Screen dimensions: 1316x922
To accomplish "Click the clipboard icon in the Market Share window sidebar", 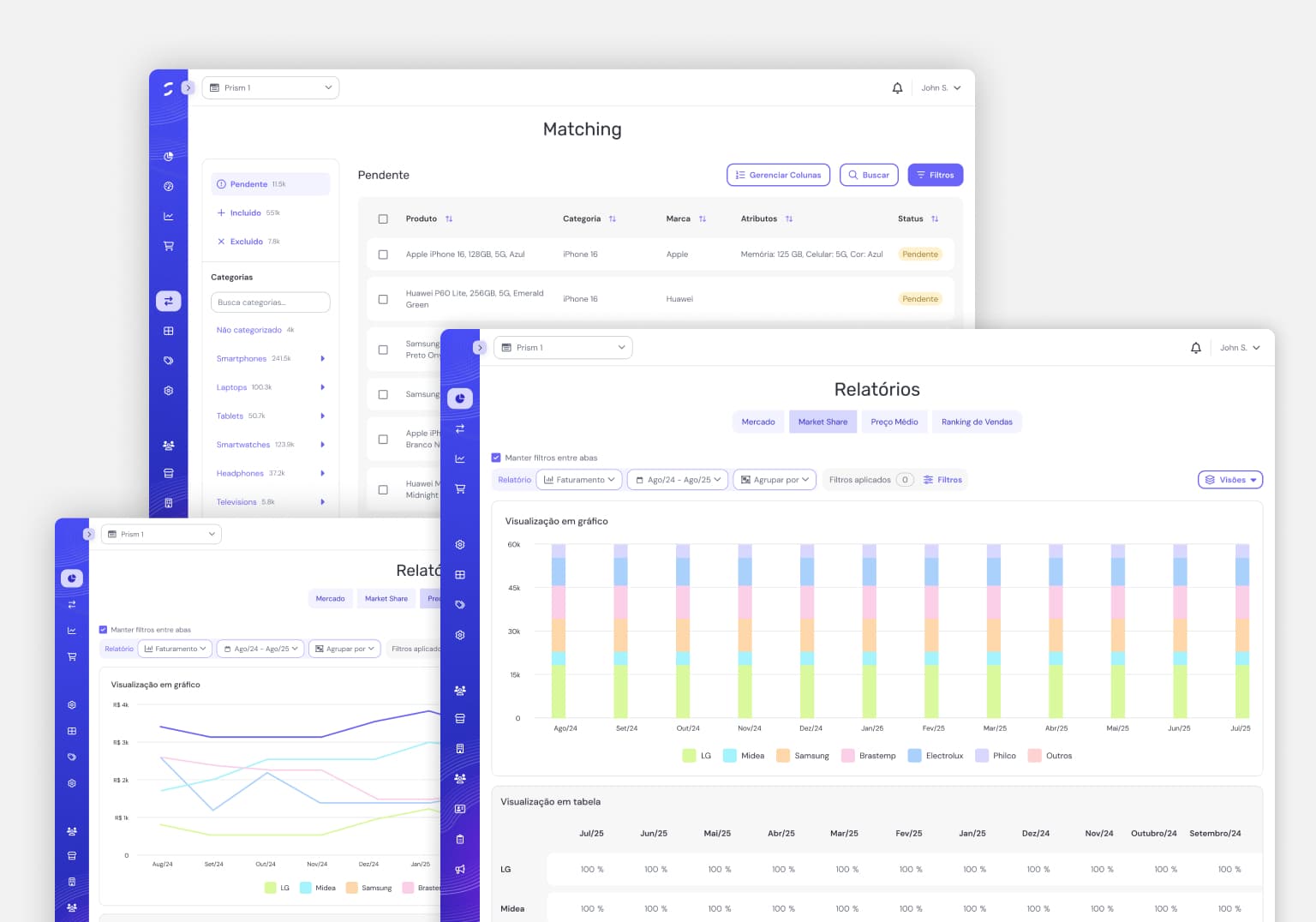I will click(x=460, y=839).
